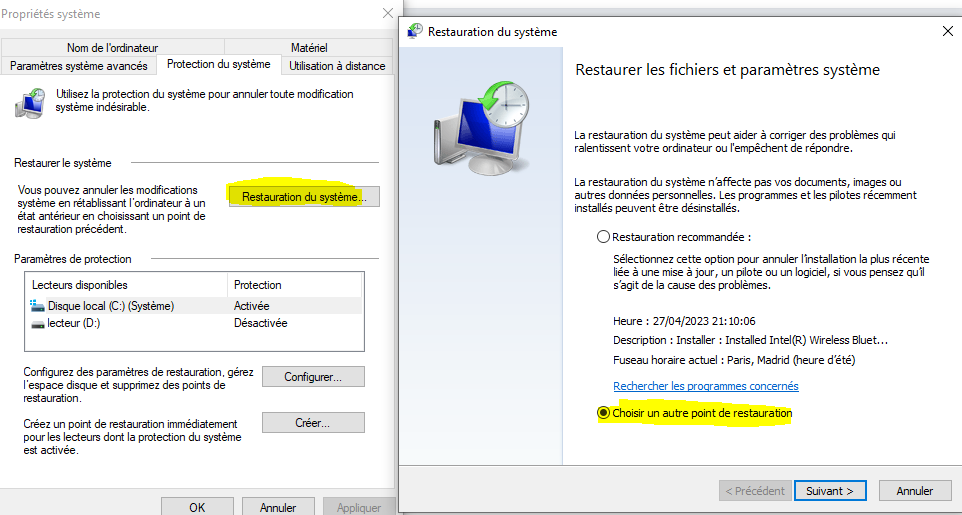Click the Protection column header

(x=295, y=285)
